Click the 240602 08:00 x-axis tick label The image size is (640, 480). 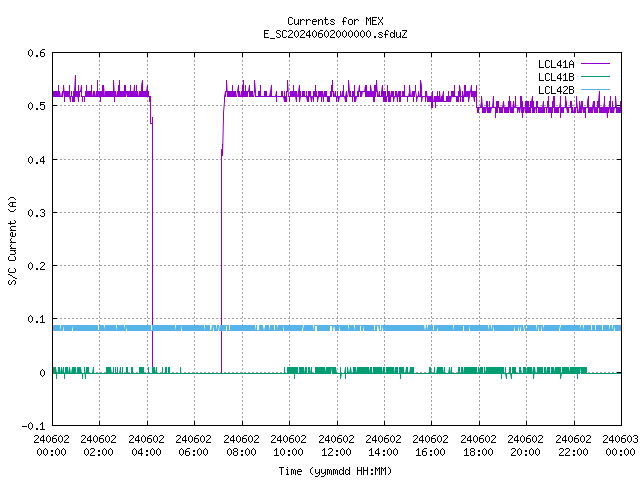(241, 445)
